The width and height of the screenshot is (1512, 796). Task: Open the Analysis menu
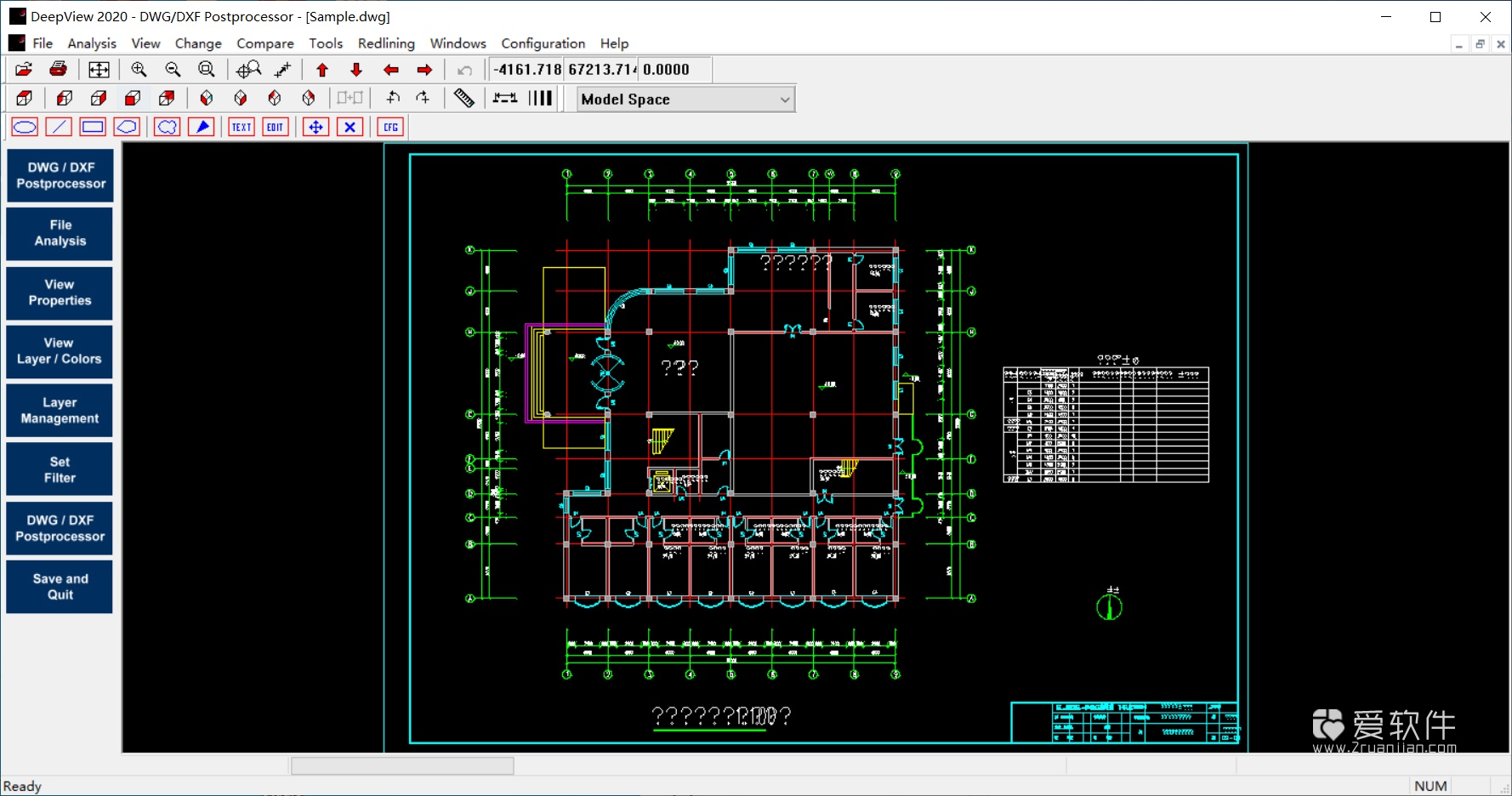click(x=91, y=43)
